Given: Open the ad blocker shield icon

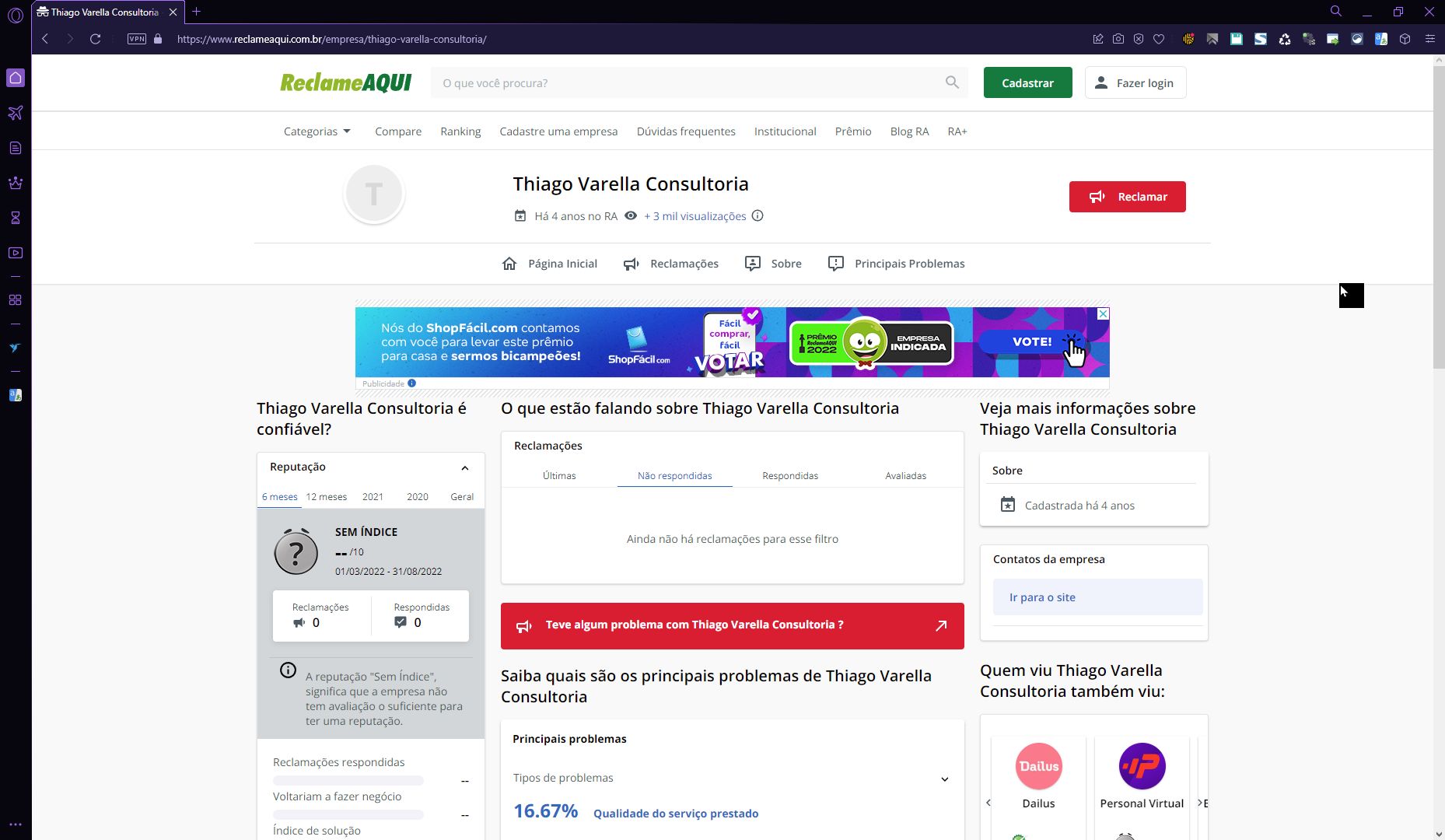Looking at the screenshot, I should click(1139, 39).
